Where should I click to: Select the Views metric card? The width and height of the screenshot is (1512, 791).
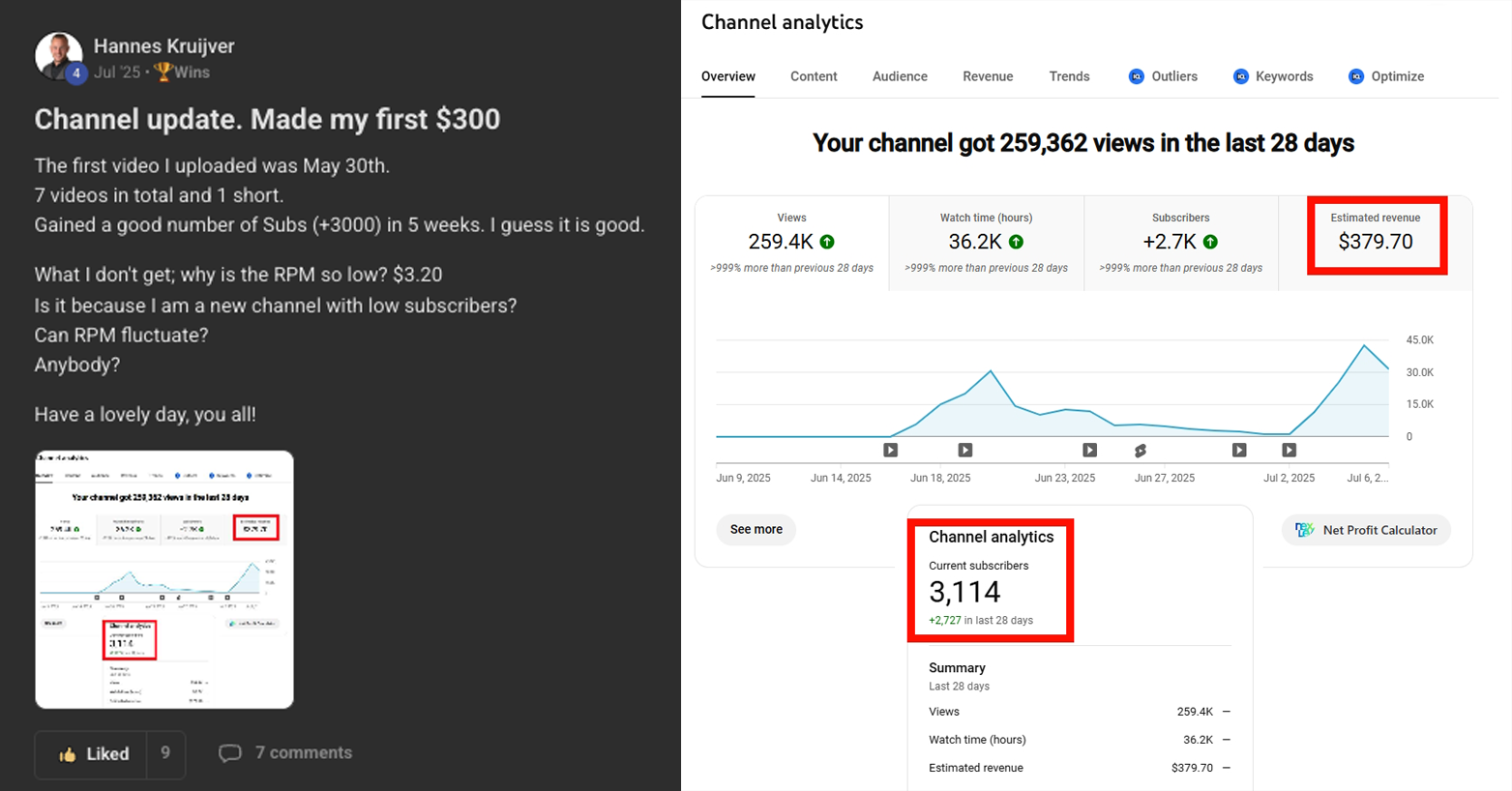tap(792, 244)
